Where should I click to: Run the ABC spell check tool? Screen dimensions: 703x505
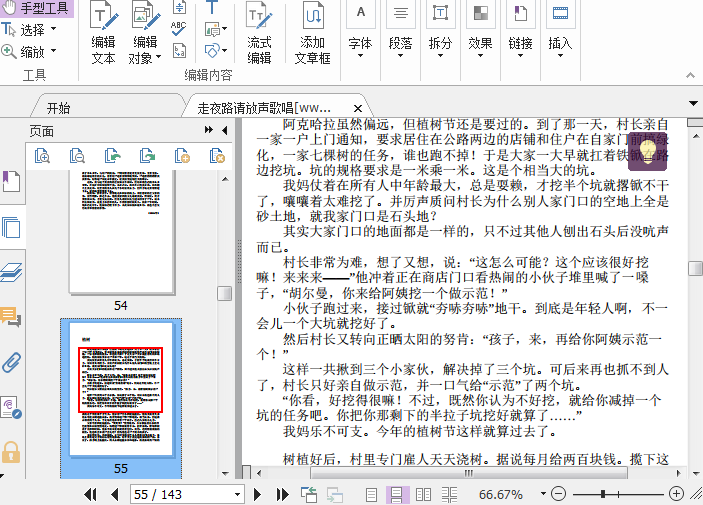click(x=179, y=29)
